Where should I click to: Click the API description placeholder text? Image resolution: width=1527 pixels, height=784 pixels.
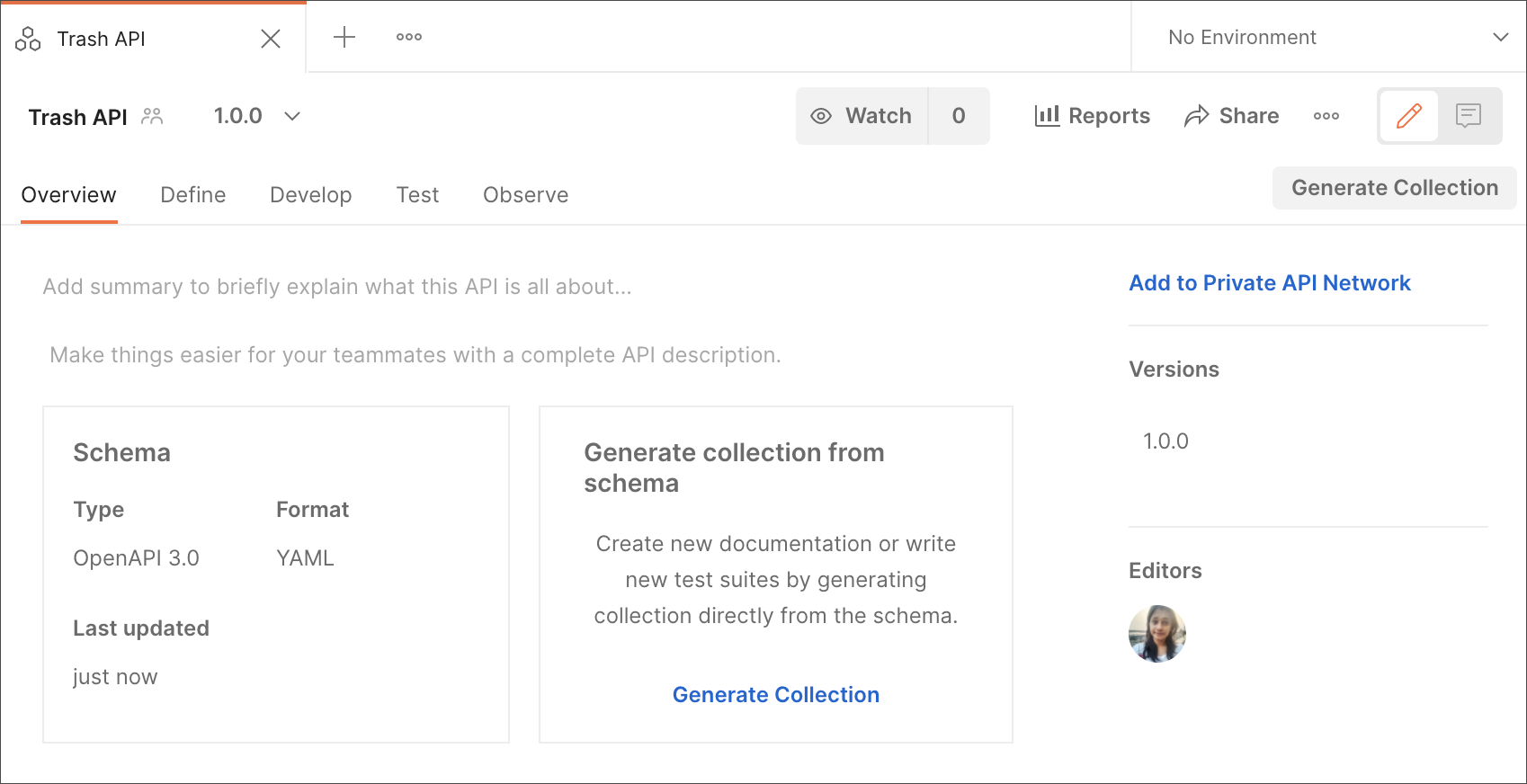tap(415, 355)
